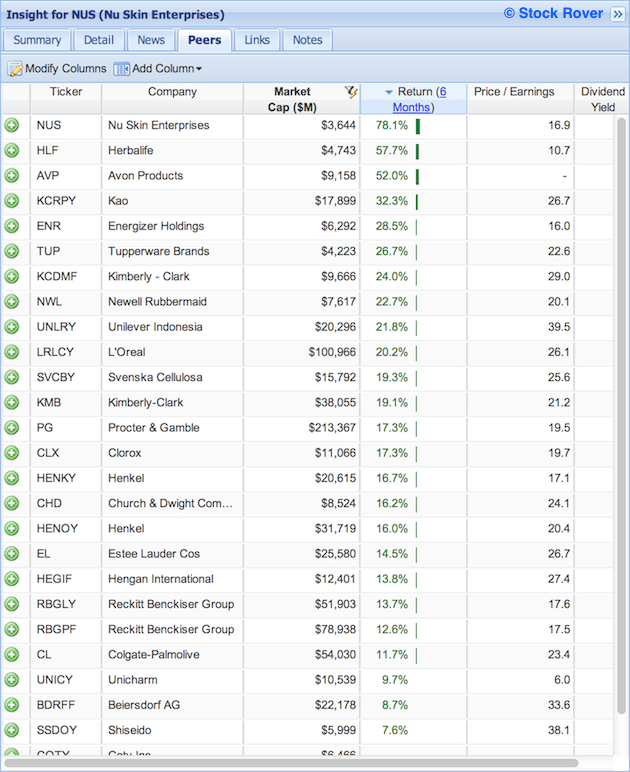Click the green plus icon for HEGIF
The height and width of the screenshot is (772, 630).
click(x=11, y=579)
